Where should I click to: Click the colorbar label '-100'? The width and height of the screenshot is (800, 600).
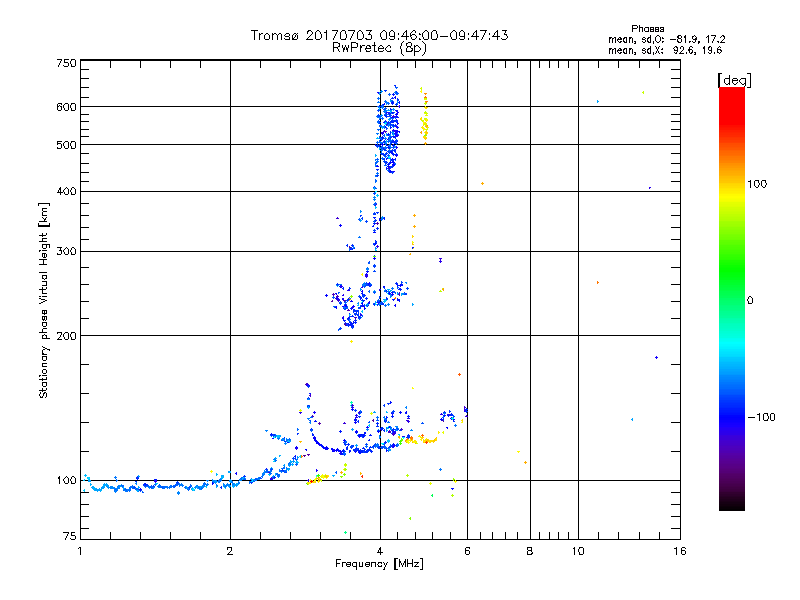click(x=761, y=417)
